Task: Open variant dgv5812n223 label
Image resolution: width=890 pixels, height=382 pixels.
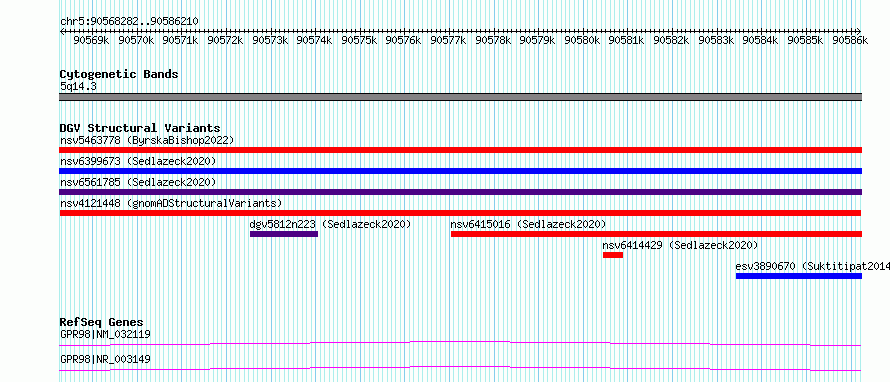Action: pyautogui.click(x=283, y=224)
